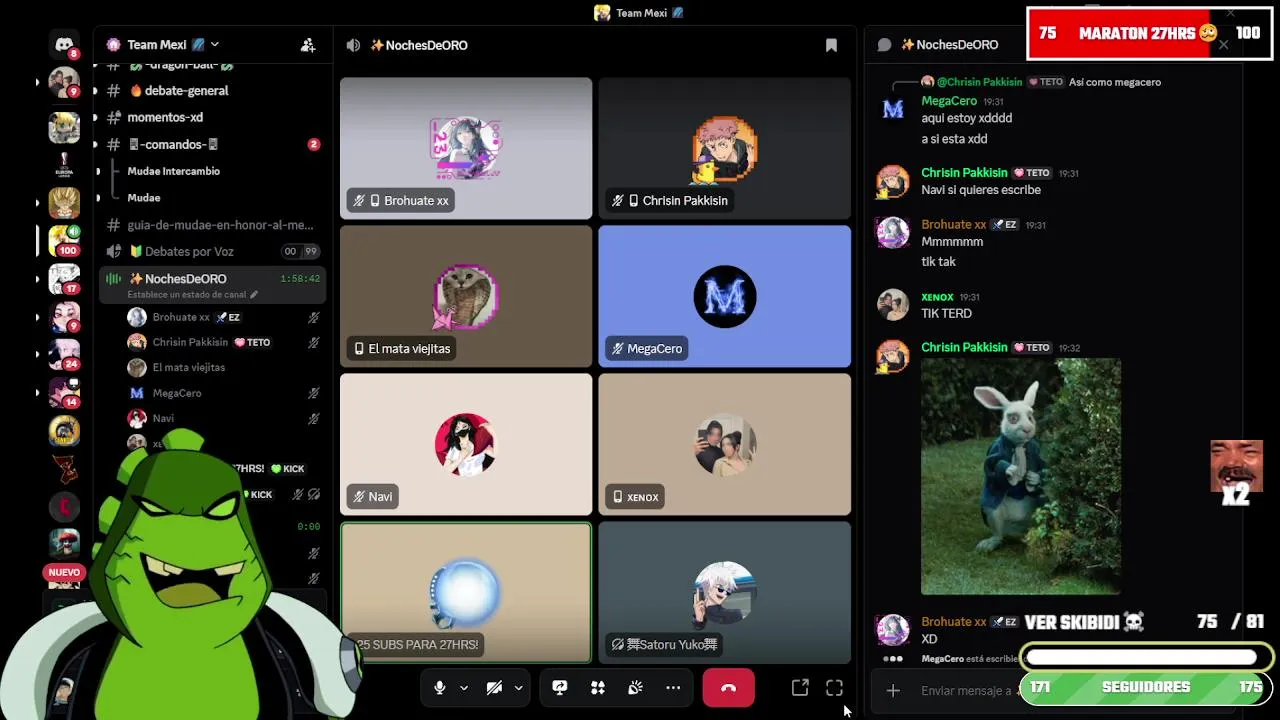Open the white rabbit GIF in chat
The height and width of the screenshot is (720, 1280).
point(1021,477)
